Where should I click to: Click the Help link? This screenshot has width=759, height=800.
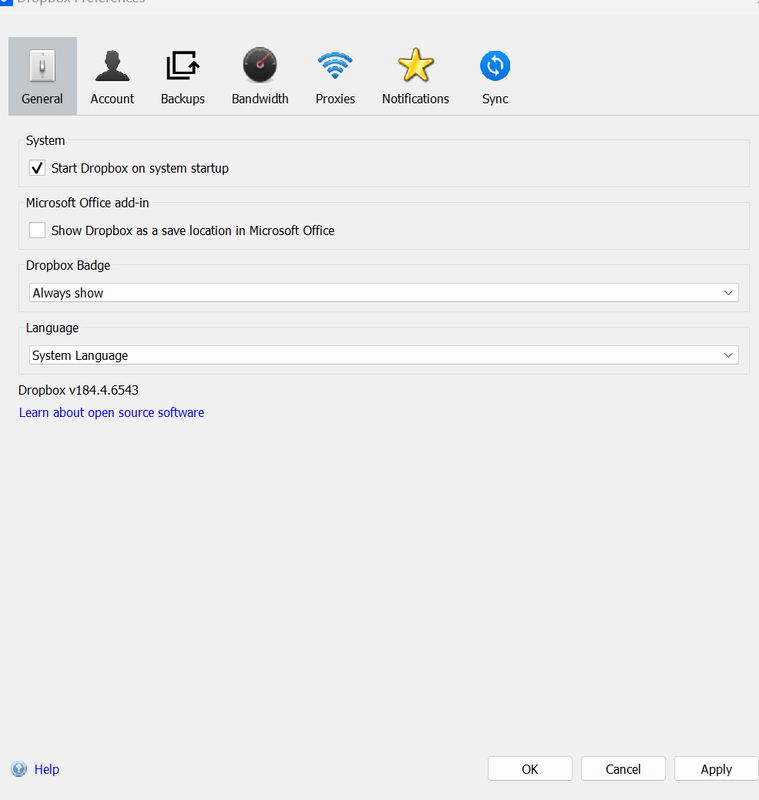coord(46,769)
